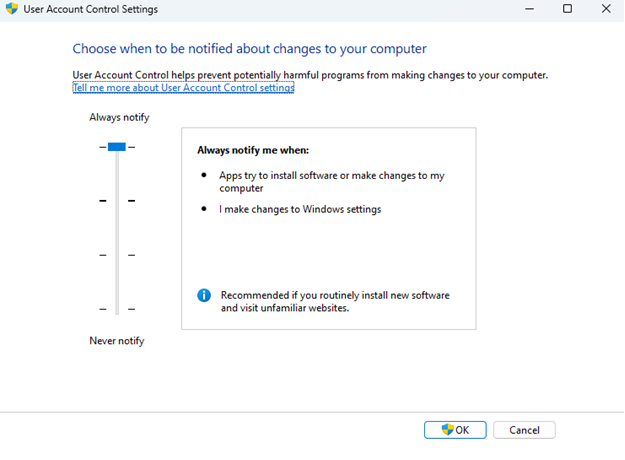Click 'I make changes to Windows settings' text
This screenshot has height=460, width=625.
(300, 209)
